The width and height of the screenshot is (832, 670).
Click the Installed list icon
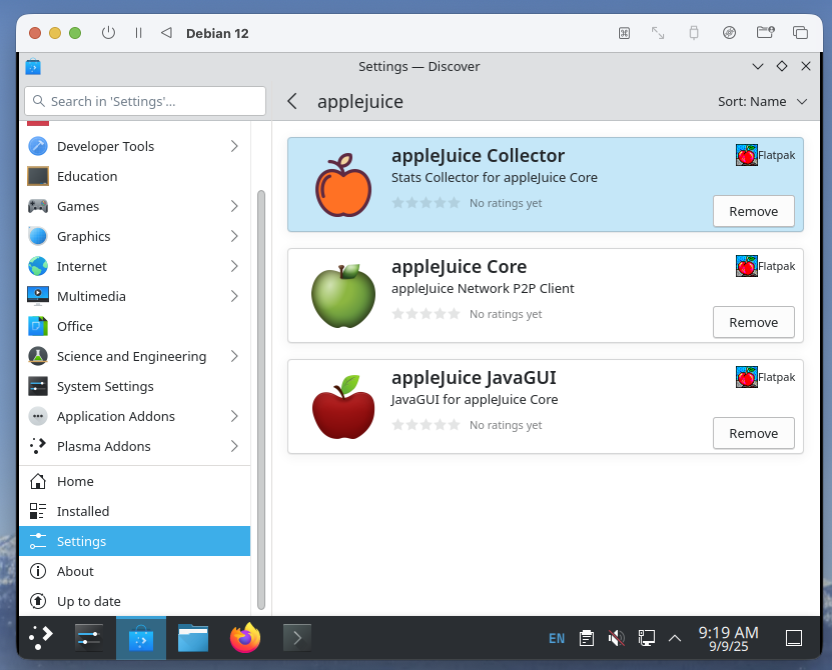(38, 511)
